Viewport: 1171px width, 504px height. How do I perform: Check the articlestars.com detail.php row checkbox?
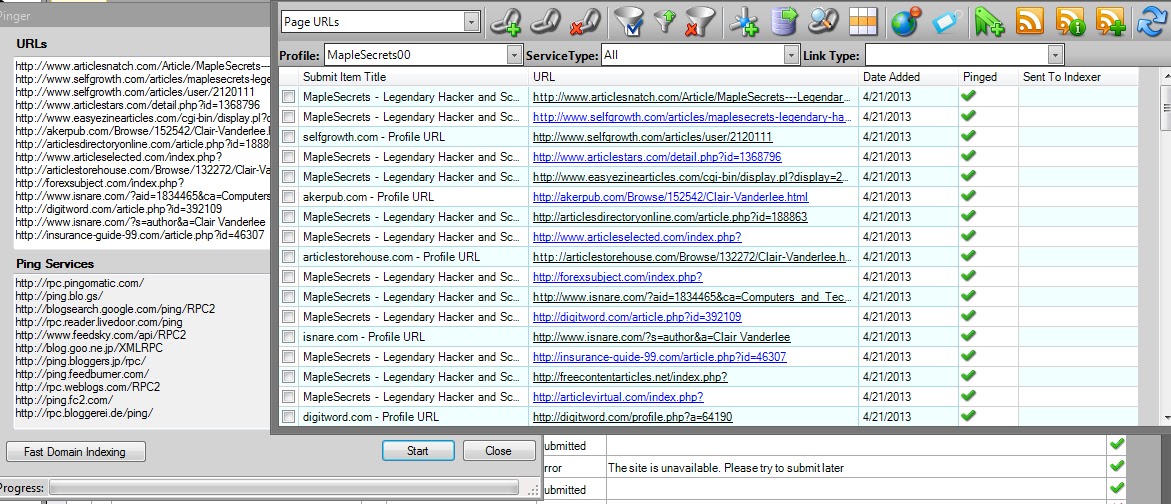tap(288, 157)
